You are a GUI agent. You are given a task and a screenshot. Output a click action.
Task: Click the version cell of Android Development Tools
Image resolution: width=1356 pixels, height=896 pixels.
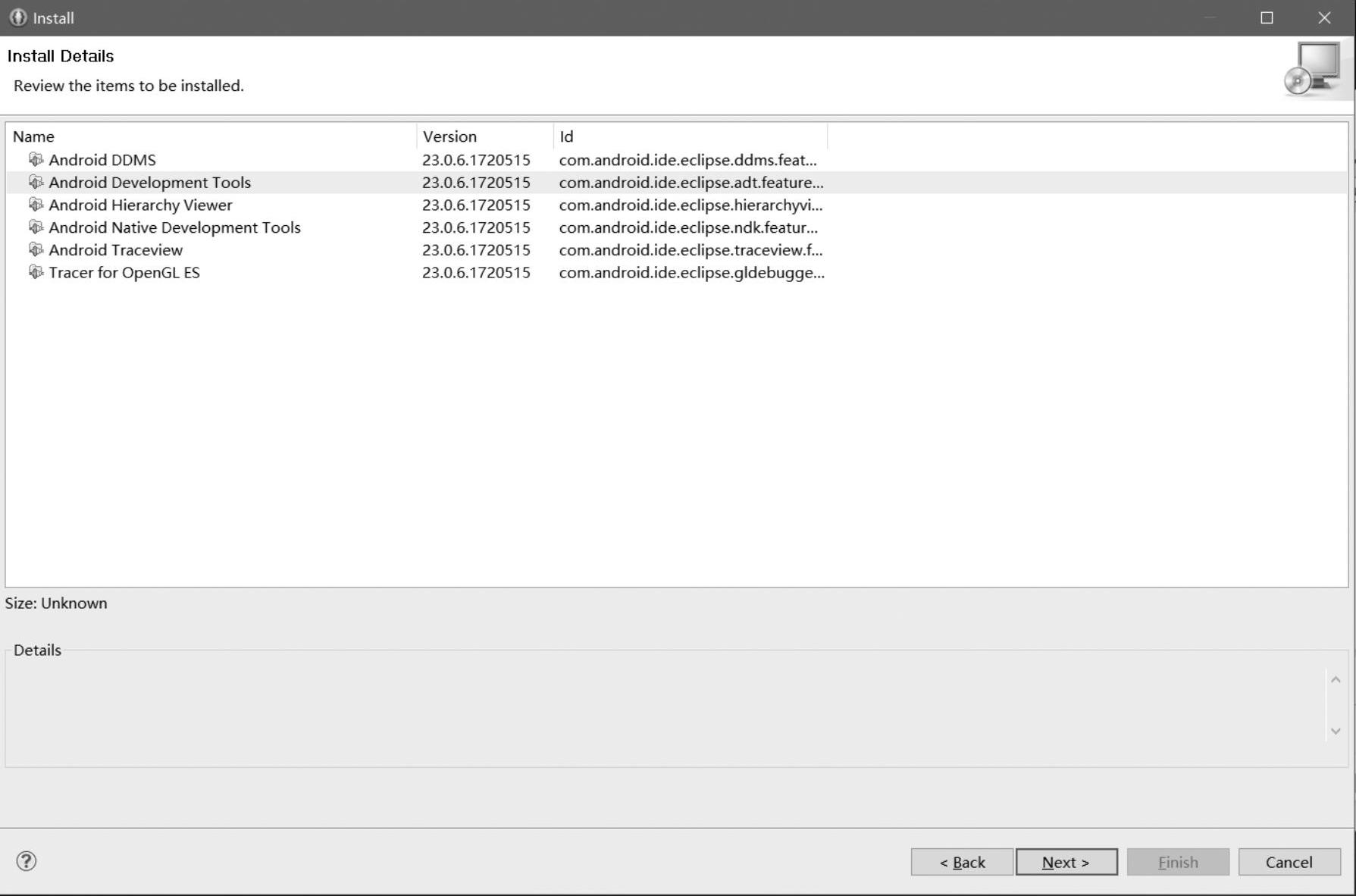pos(476,183)
